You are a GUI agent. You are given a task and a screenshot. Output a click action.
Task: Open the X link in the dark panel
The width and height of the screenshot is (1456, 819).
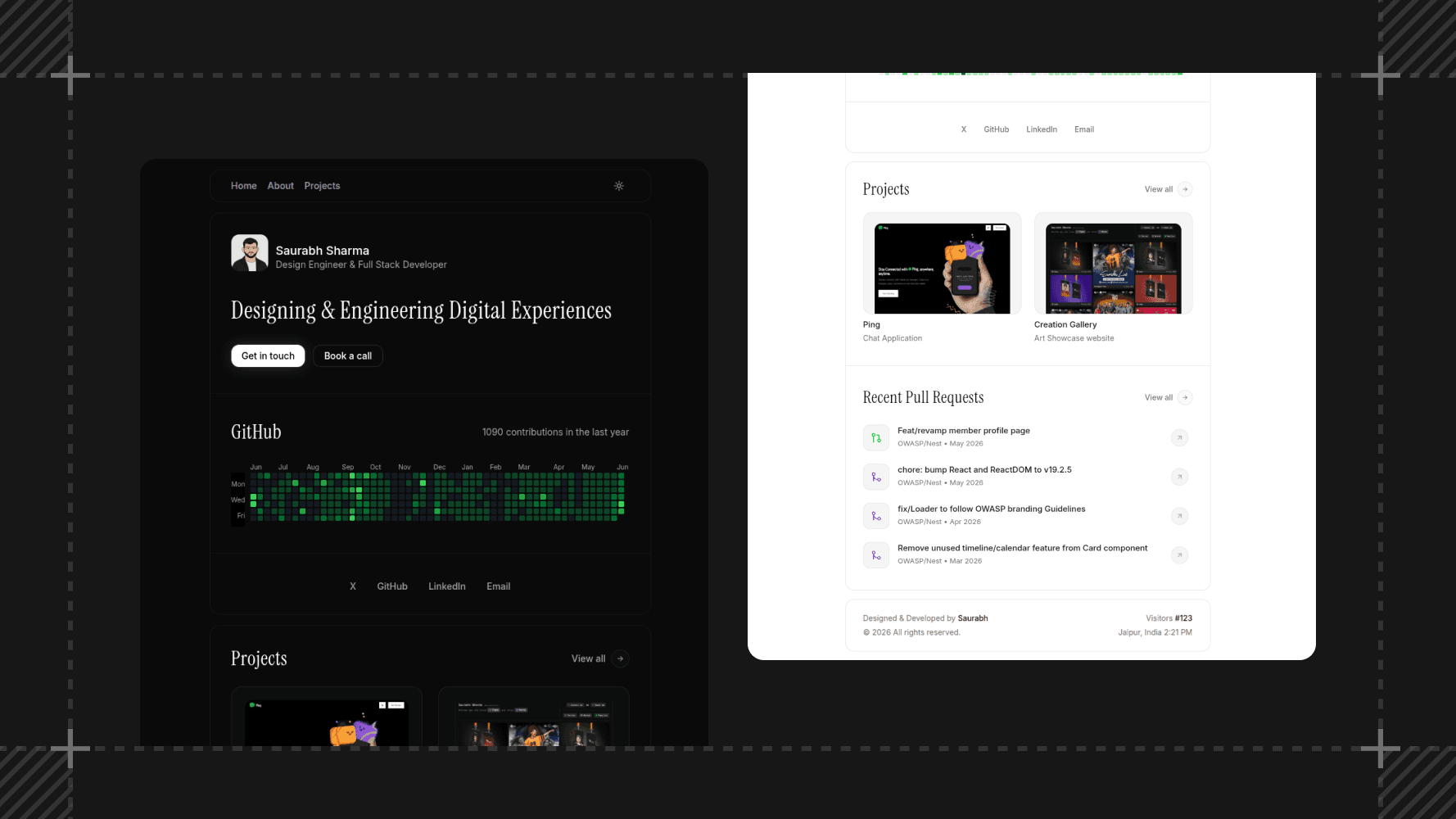(x=353, y=586)
